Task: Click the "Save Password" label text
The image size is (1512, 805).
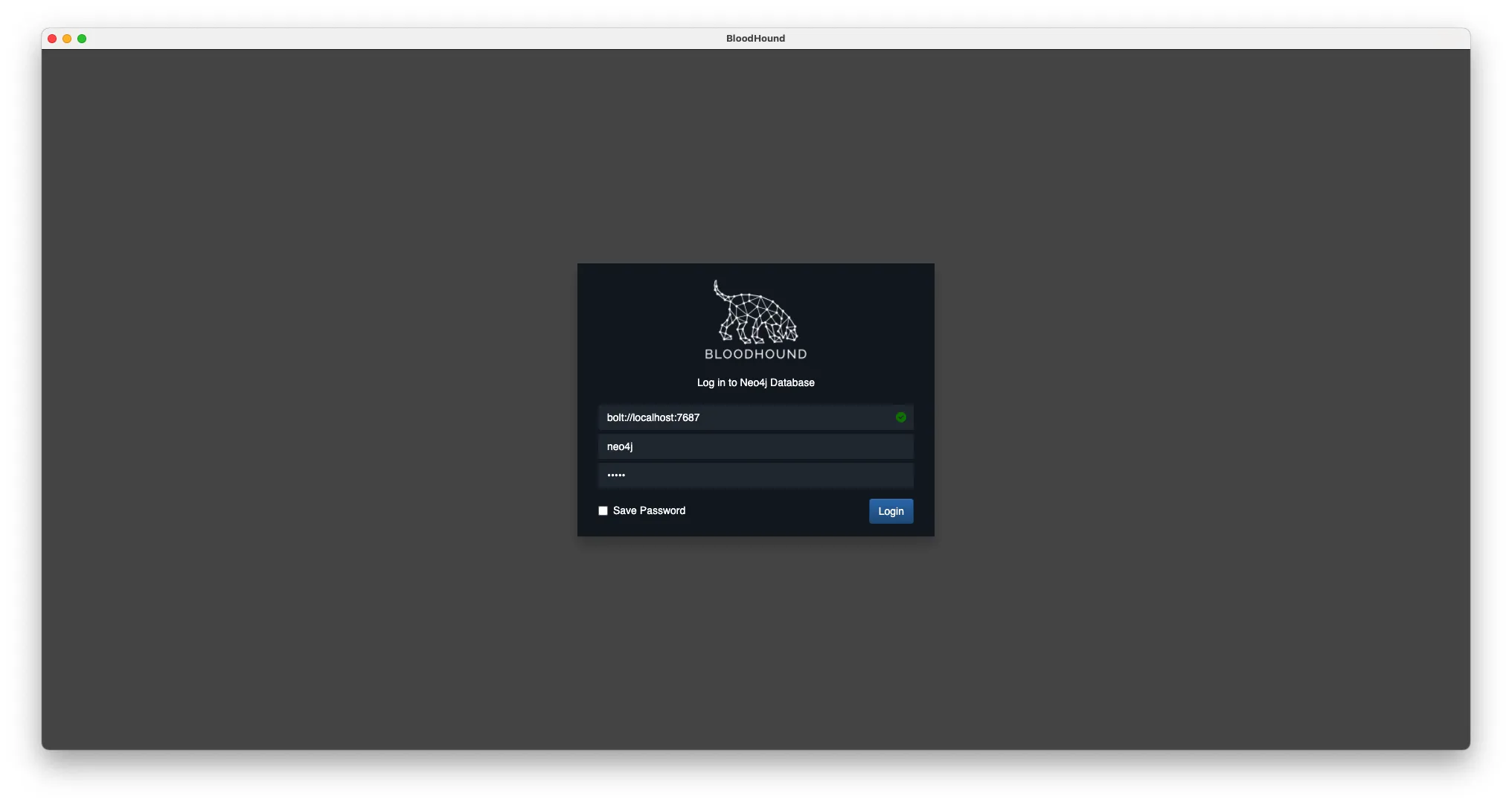Action: (649, 510)
